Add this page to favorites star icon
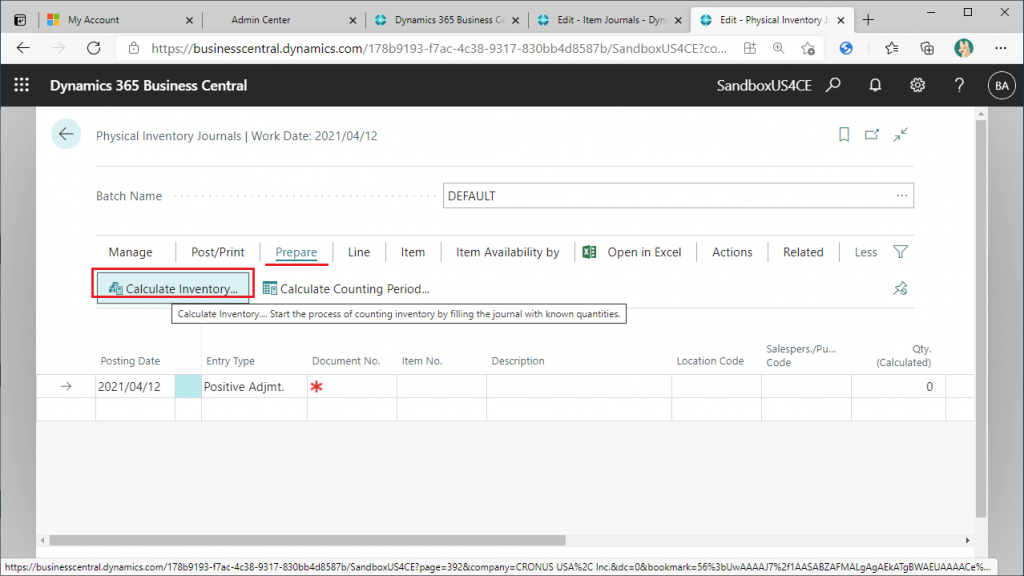1024x576 pixels. pos(808,48)
